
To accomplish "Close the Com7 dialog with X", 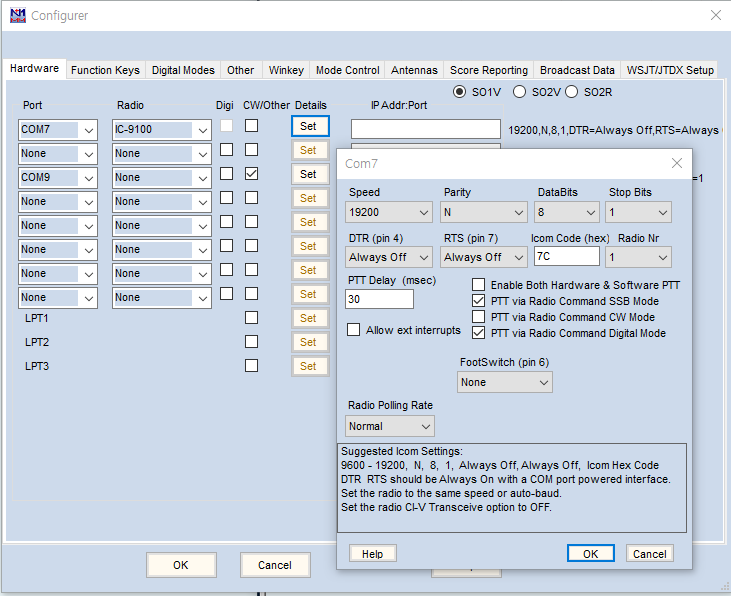I will coord(677,163).
